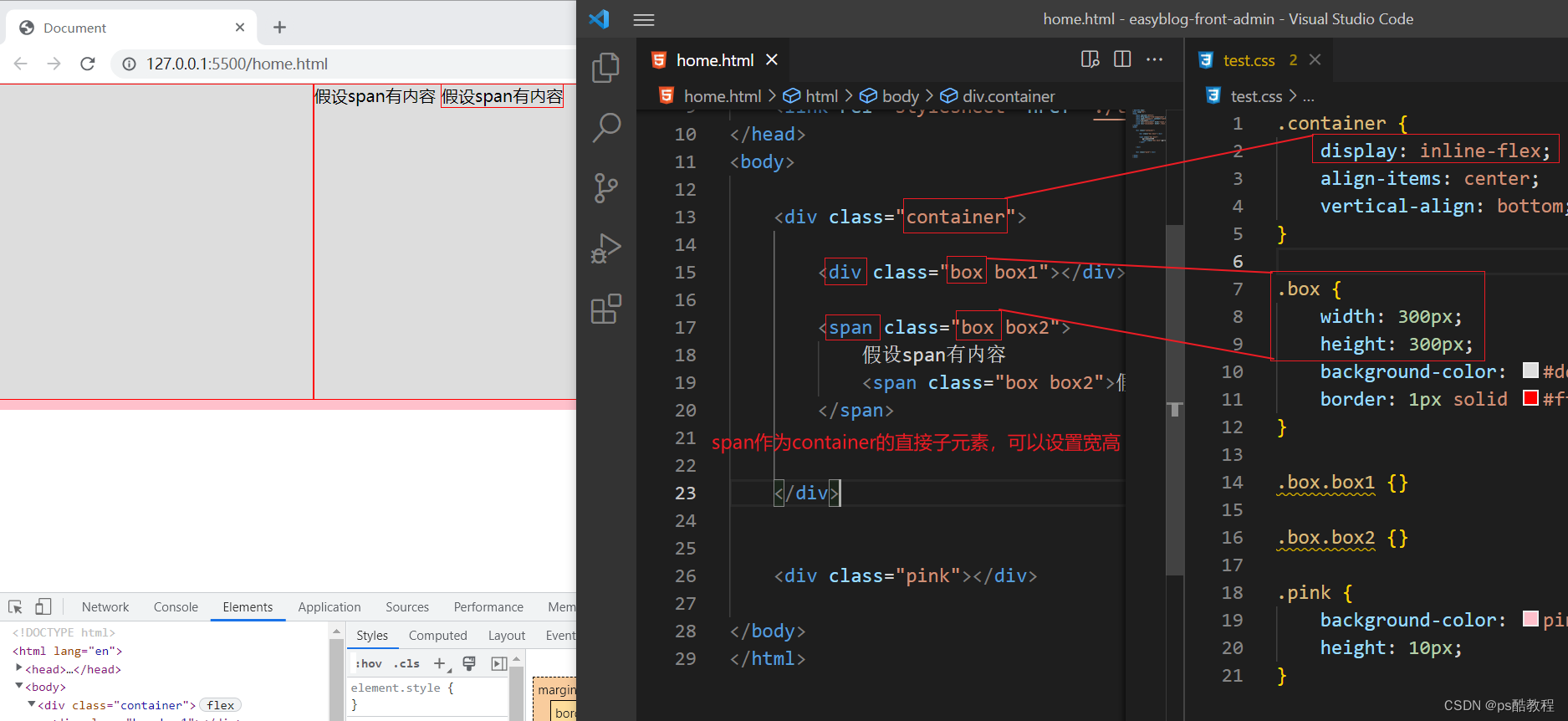Viewport: 1568px width, 721px height.
Task: Click the 'display: inline-flex;' line
Action: pyautogui.click(x=1434, y=151)
